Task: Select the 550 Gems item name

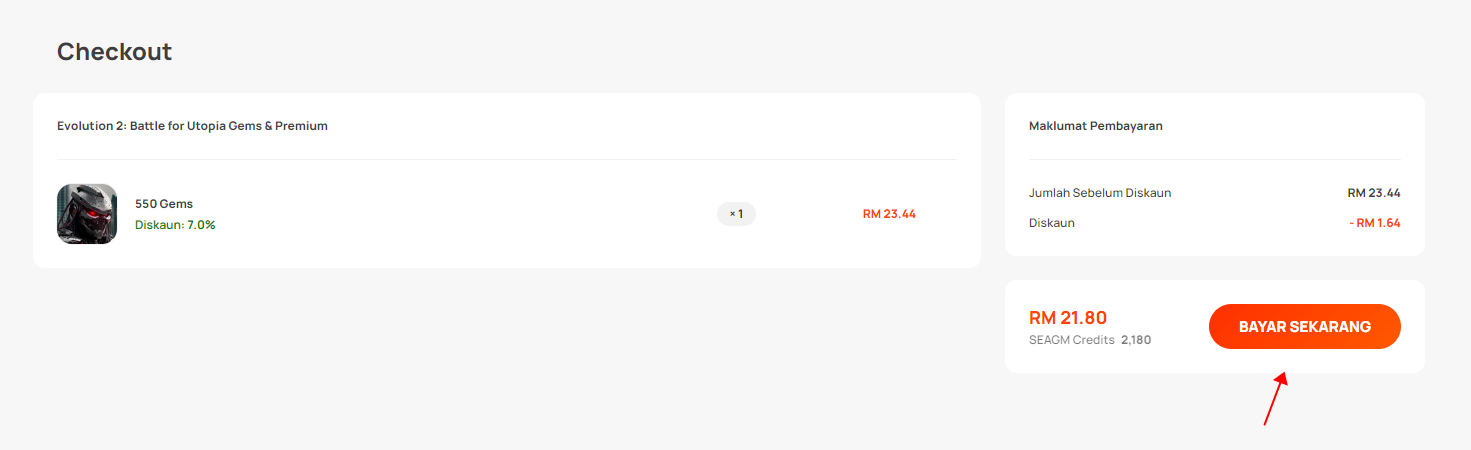Action: [x=164, y=204]
